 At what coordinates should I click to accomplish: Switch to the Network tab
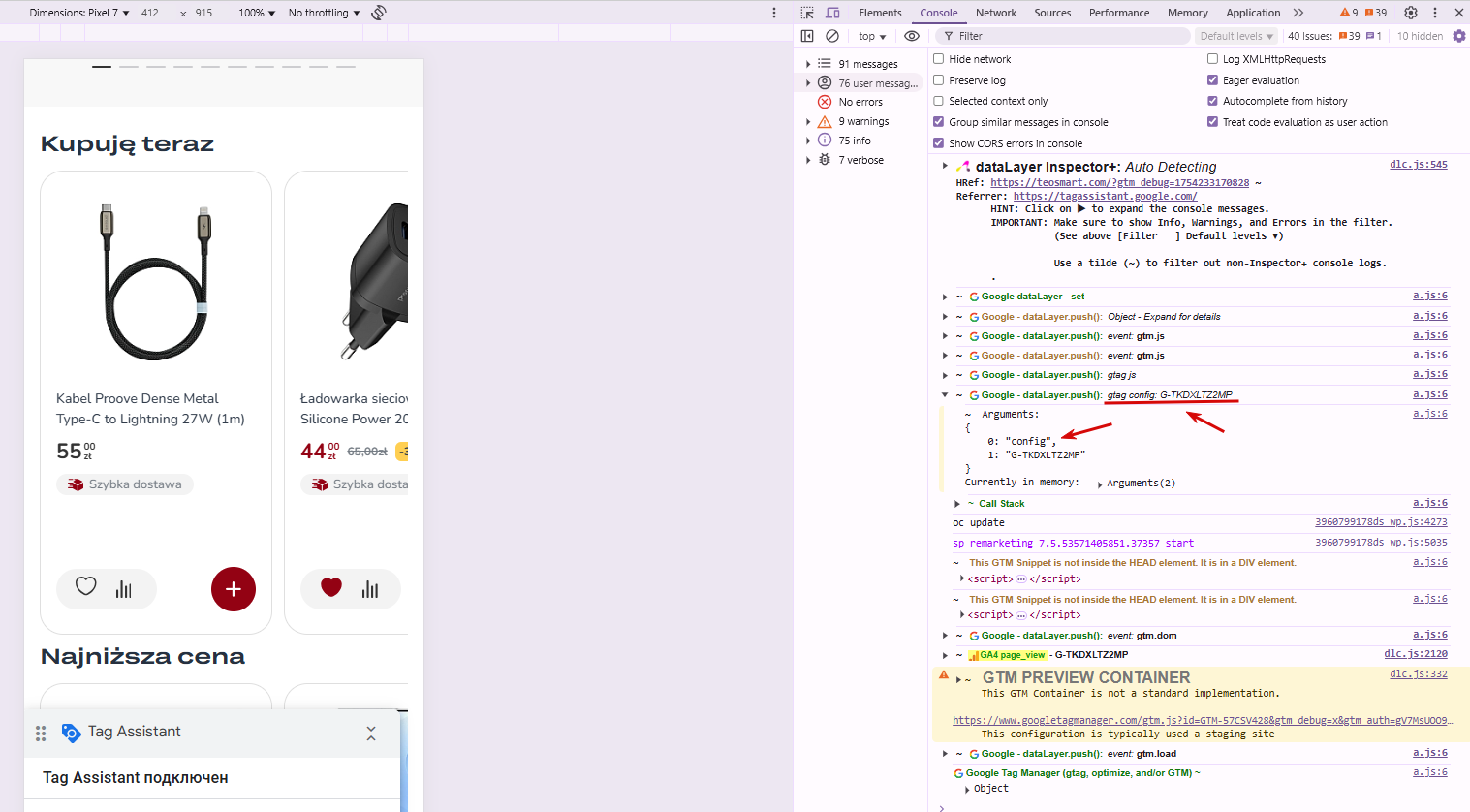(996, 13)
